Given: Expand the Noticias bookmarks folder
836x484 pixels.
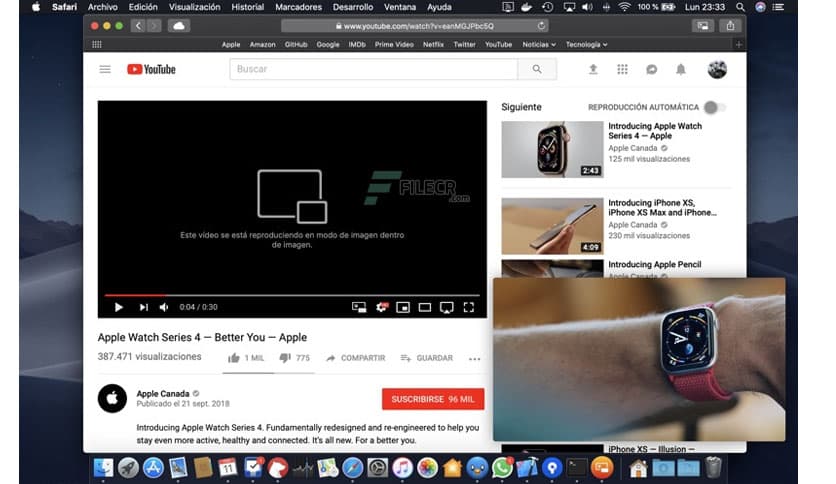Looking at the screenshot, I should (539, 45).
